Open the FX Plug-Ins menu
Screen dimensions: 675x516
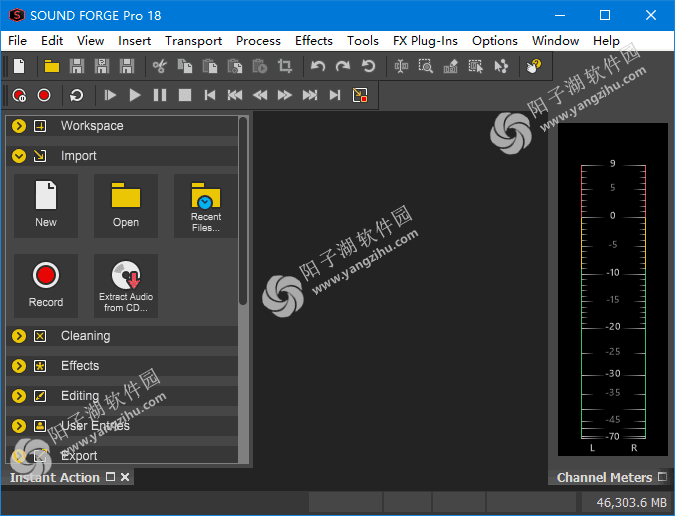click(425, 41)
